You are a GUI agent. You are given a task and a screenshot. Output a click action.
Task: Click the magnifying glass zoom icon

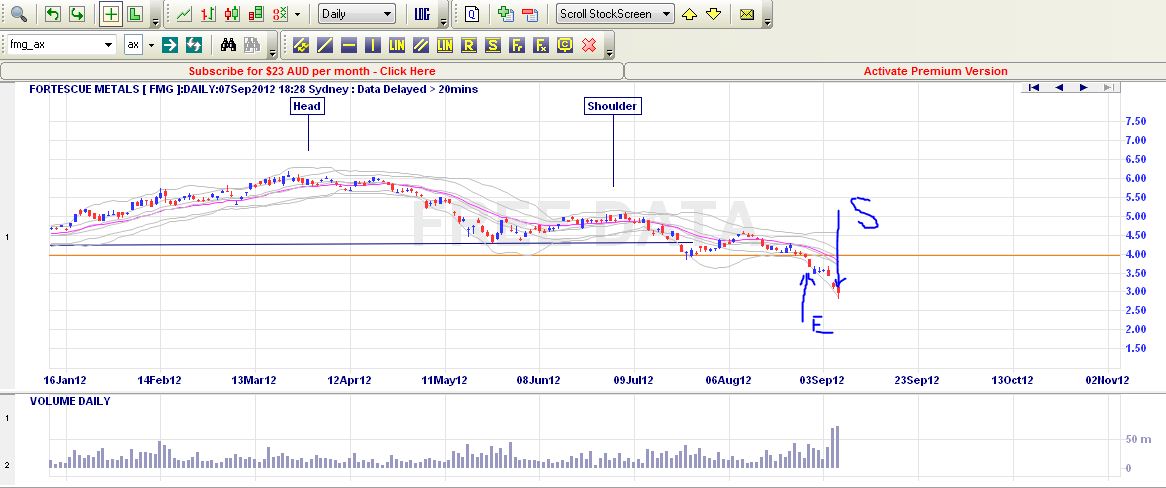tap(19, 13)
